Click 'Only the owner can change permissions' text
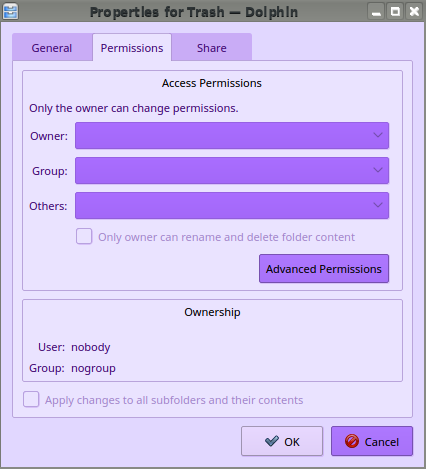 pyautogui.click(x=134, y=108)
